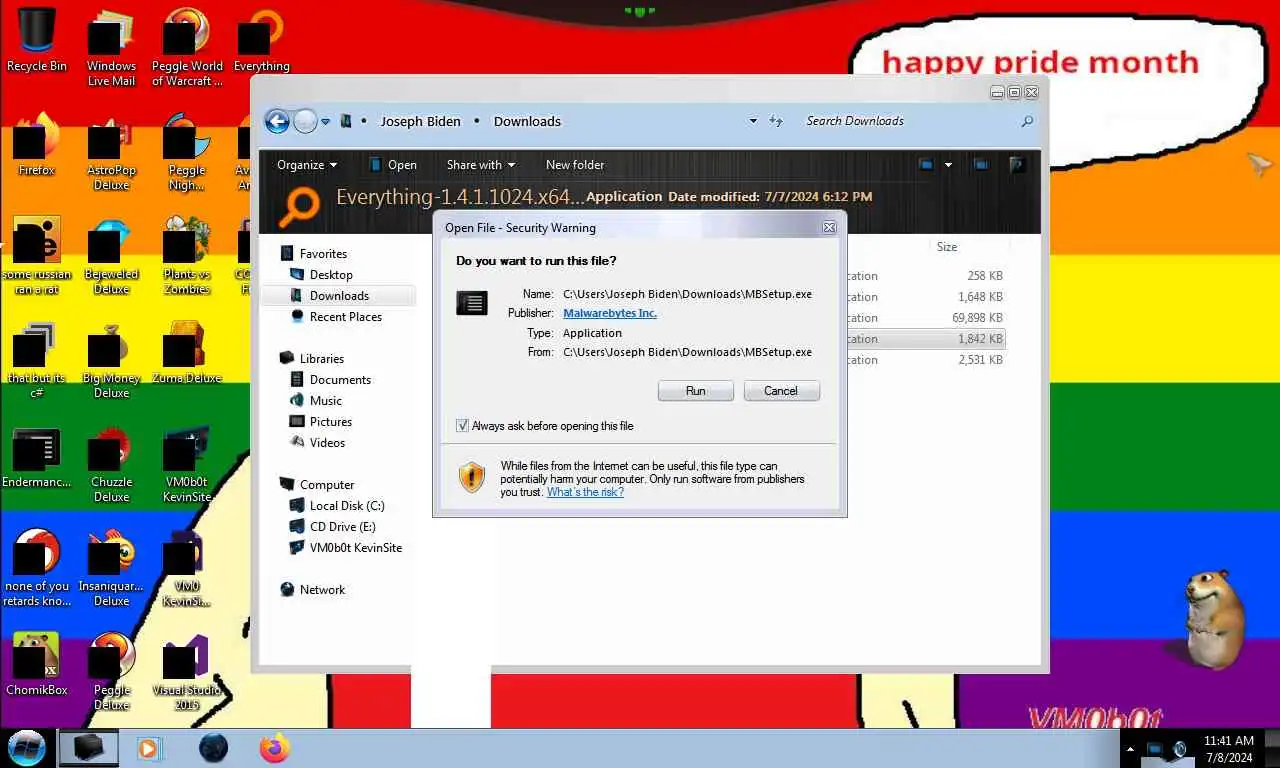The width and height of the screenshot is (1280, 768).
Task: Click the security shield warning icon
Action: [x=472, y=477]
